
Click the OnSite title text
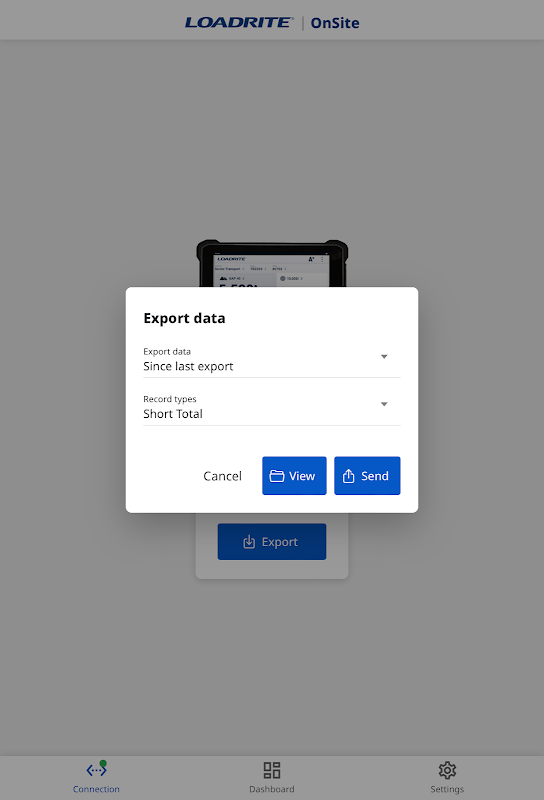335,23
